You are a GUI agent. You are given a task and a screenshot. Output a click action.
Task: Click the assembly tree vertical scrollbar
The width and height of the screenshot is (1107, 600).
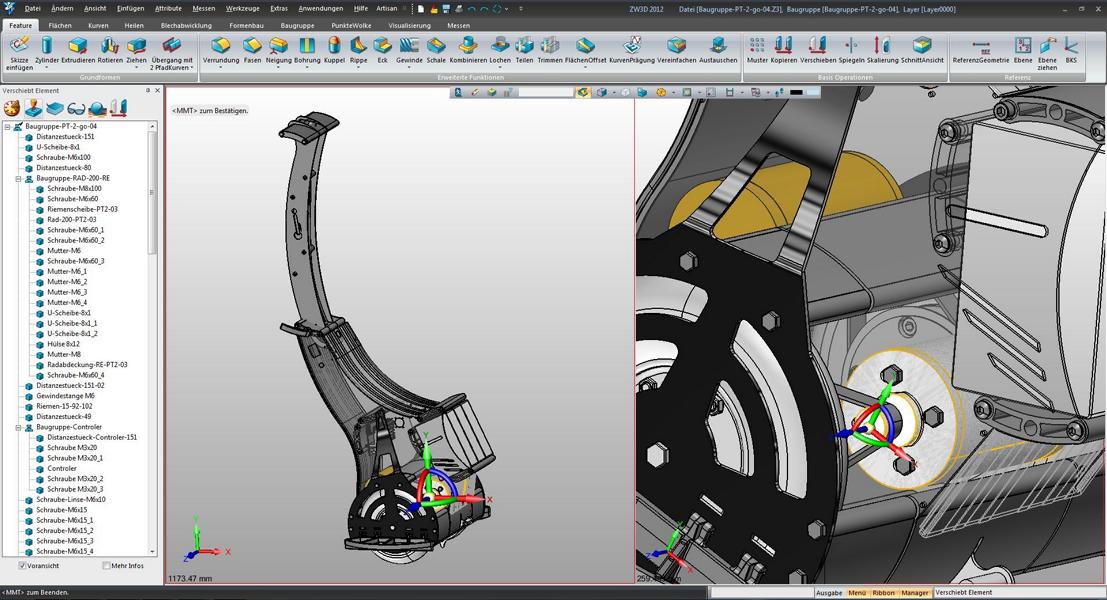coord(152,338)
